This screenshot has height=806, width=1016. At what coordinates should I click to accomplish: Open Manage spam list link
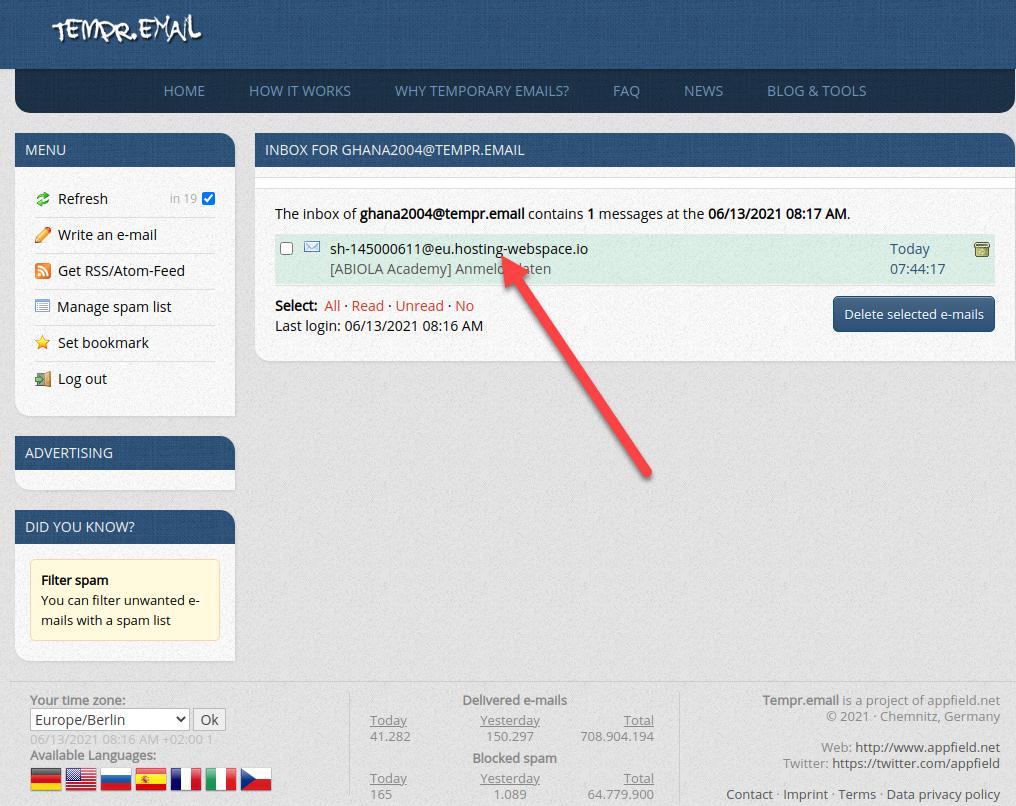[114, 307]
